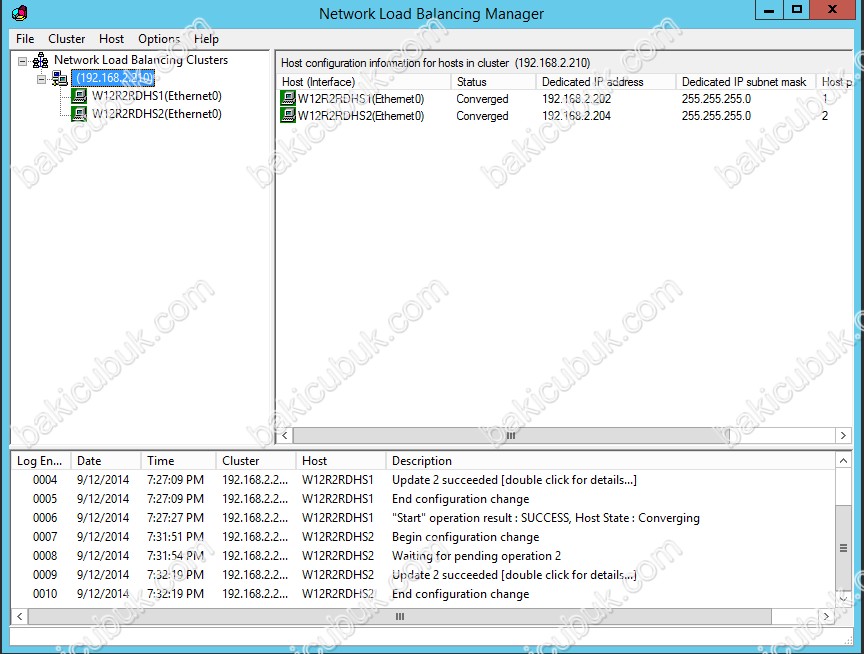
Task: Collapse the 192.168.2.210 cluster node
Action: point(42,79)
